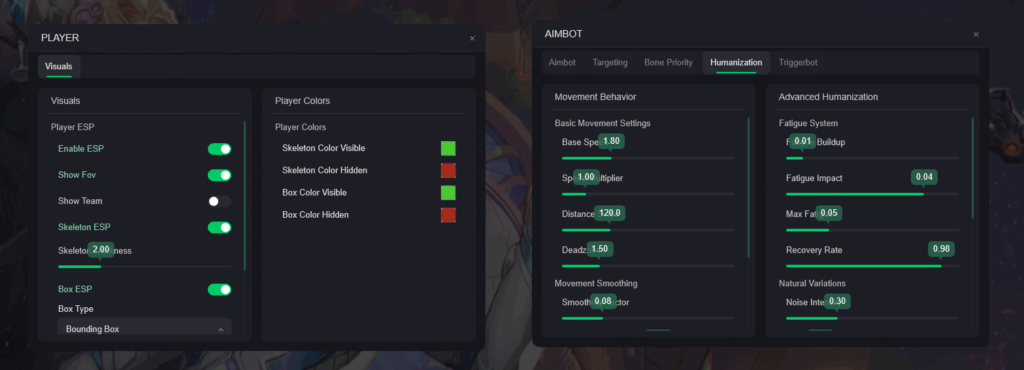The height and width of the screenshot is (370, 1024).
Task: Open the Box Type Bounding Box dropdown
Action: [145, 327]
